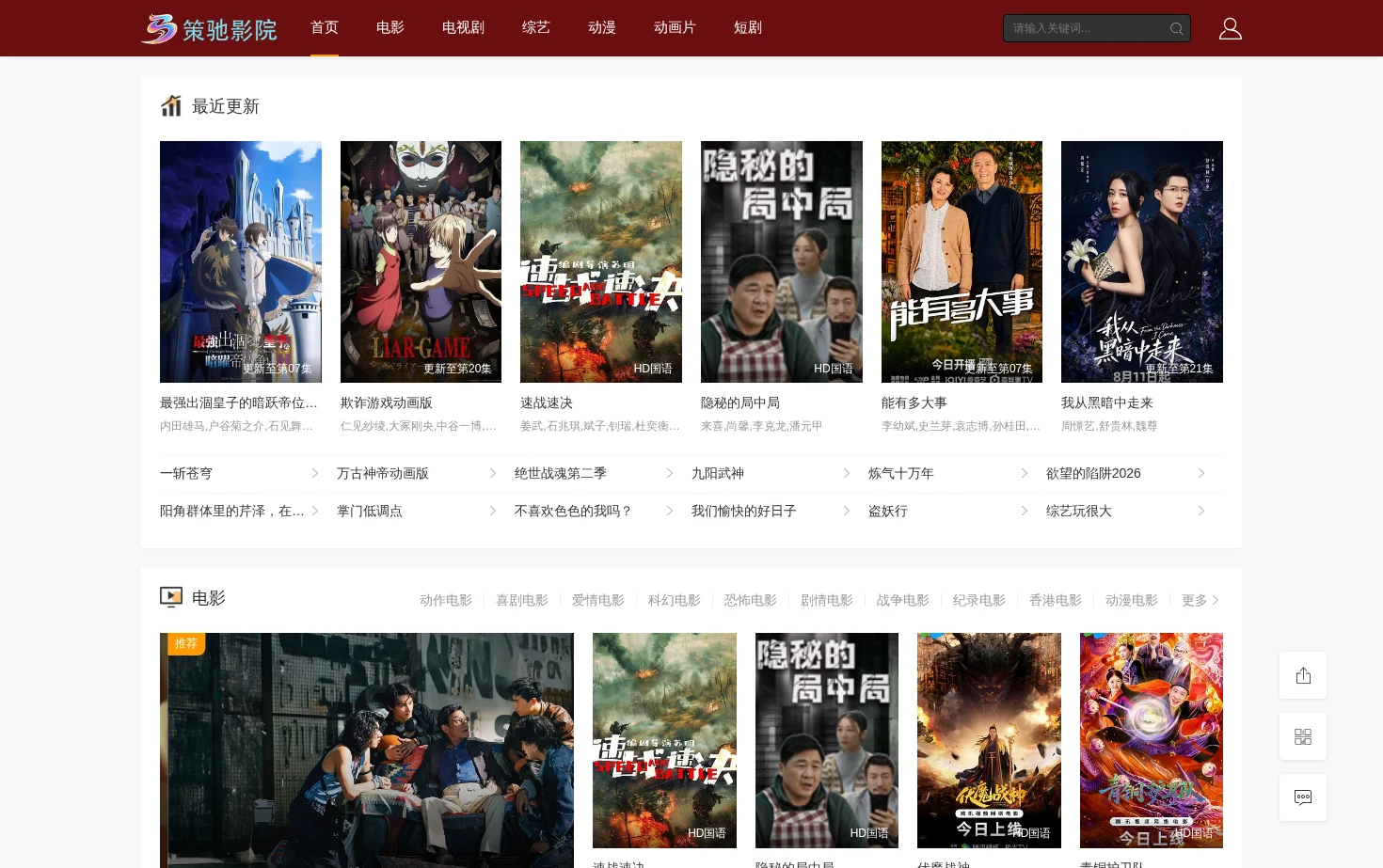The image size is (1383, 868).
Task: Open 我从黑暗中走来 poster thumbnail
Action: 1142,261
